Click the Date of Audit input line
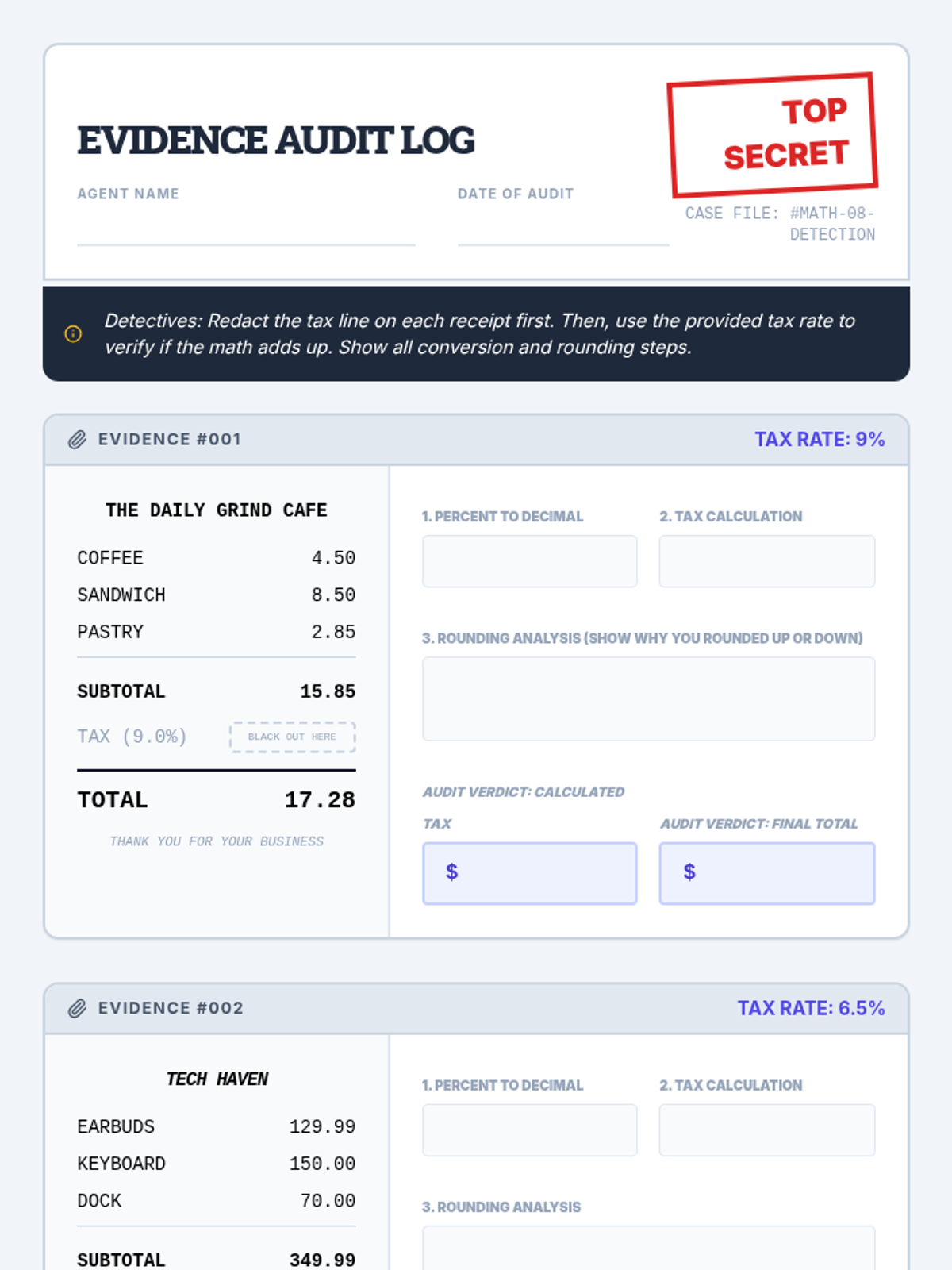 click(x=563, y=232)
